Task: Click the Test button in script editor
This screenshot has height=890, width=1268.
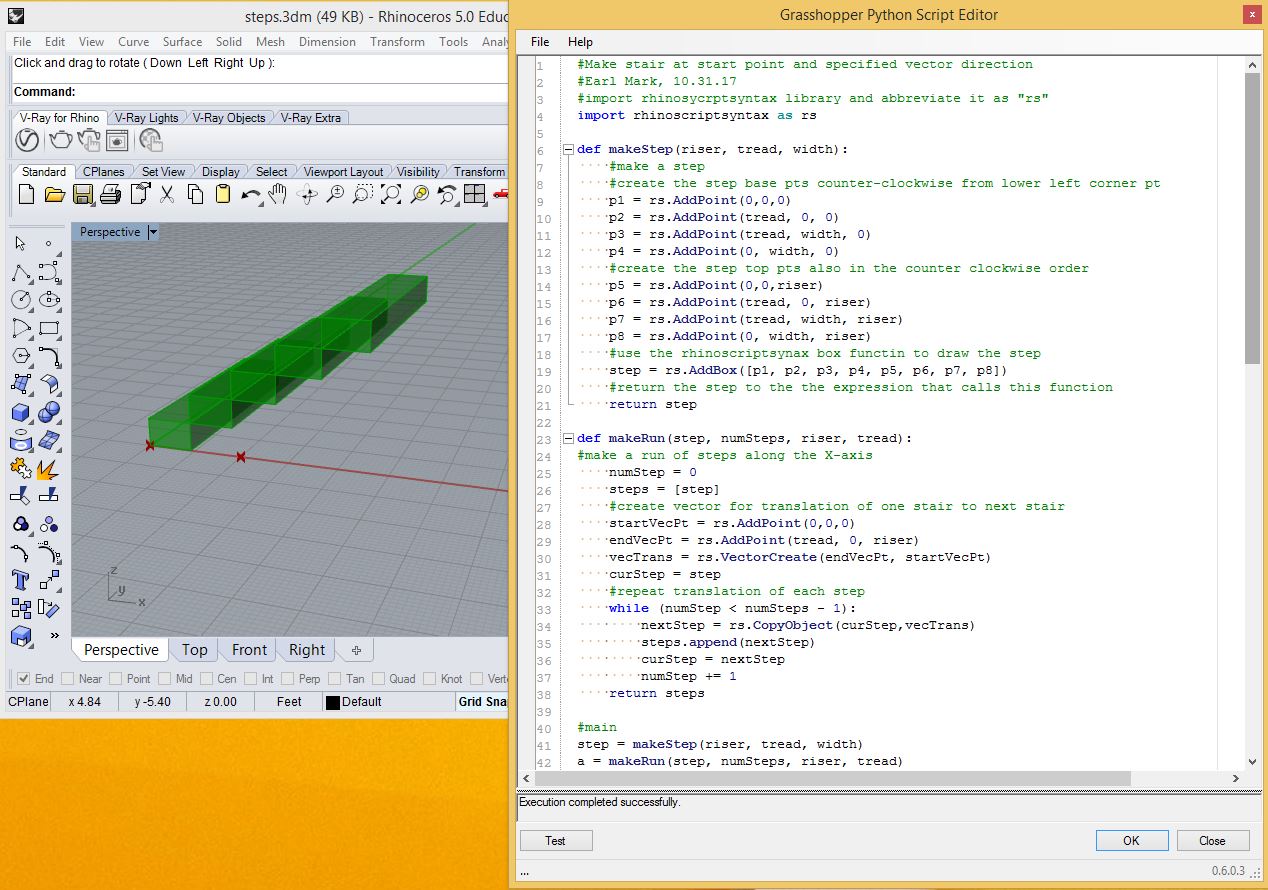Action: (x=556, y=841)
